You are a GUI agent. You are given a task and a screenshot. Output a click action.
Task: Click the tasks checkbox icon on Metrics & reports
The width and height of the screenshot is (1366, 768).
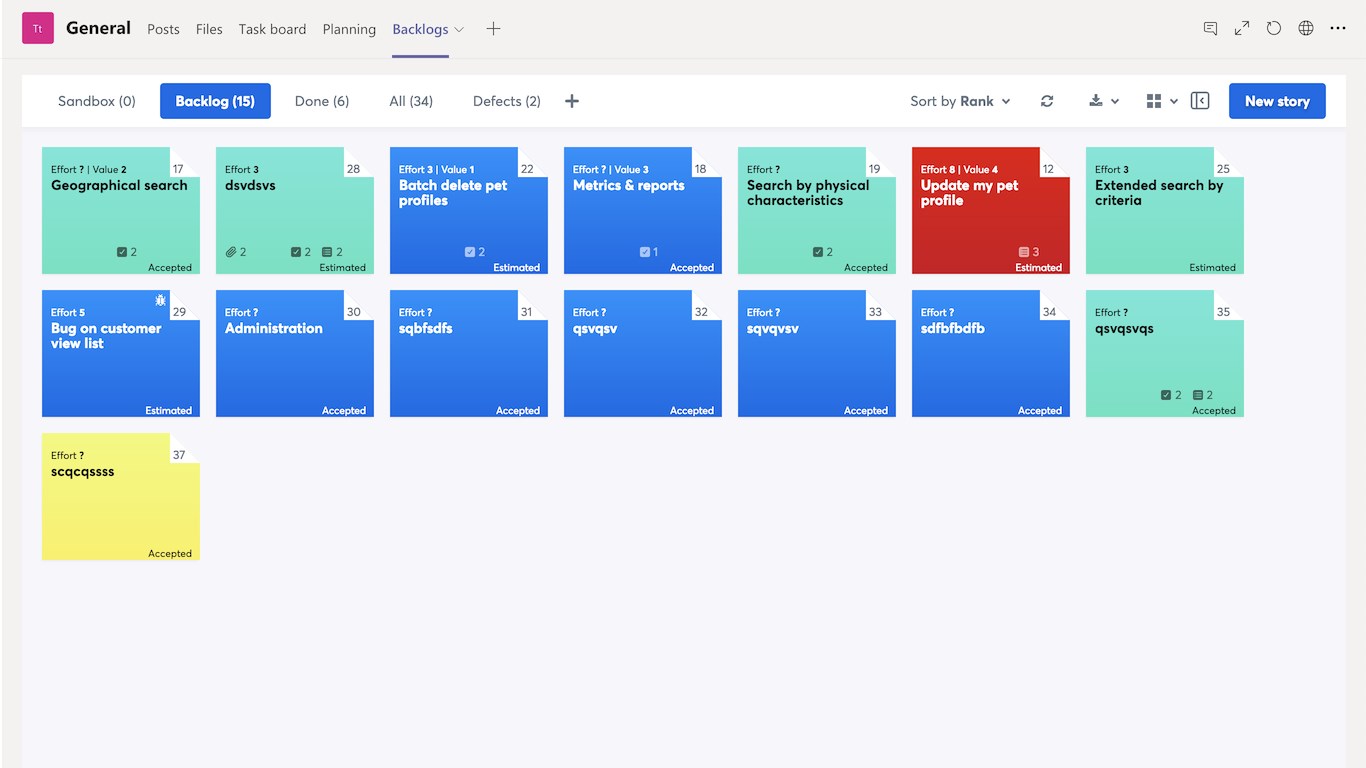pos(645,252)
